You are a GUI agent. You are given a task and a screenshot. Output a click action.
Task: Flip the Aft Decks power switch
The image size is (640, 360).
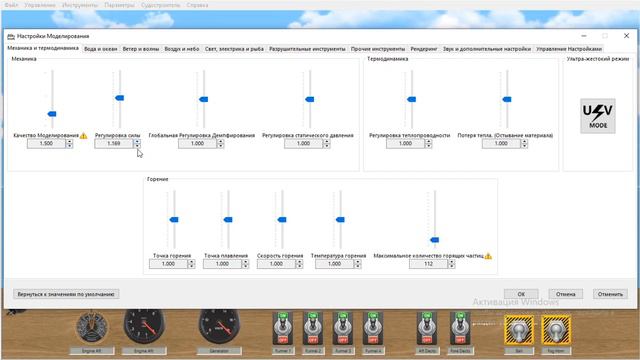coord(427,328)
